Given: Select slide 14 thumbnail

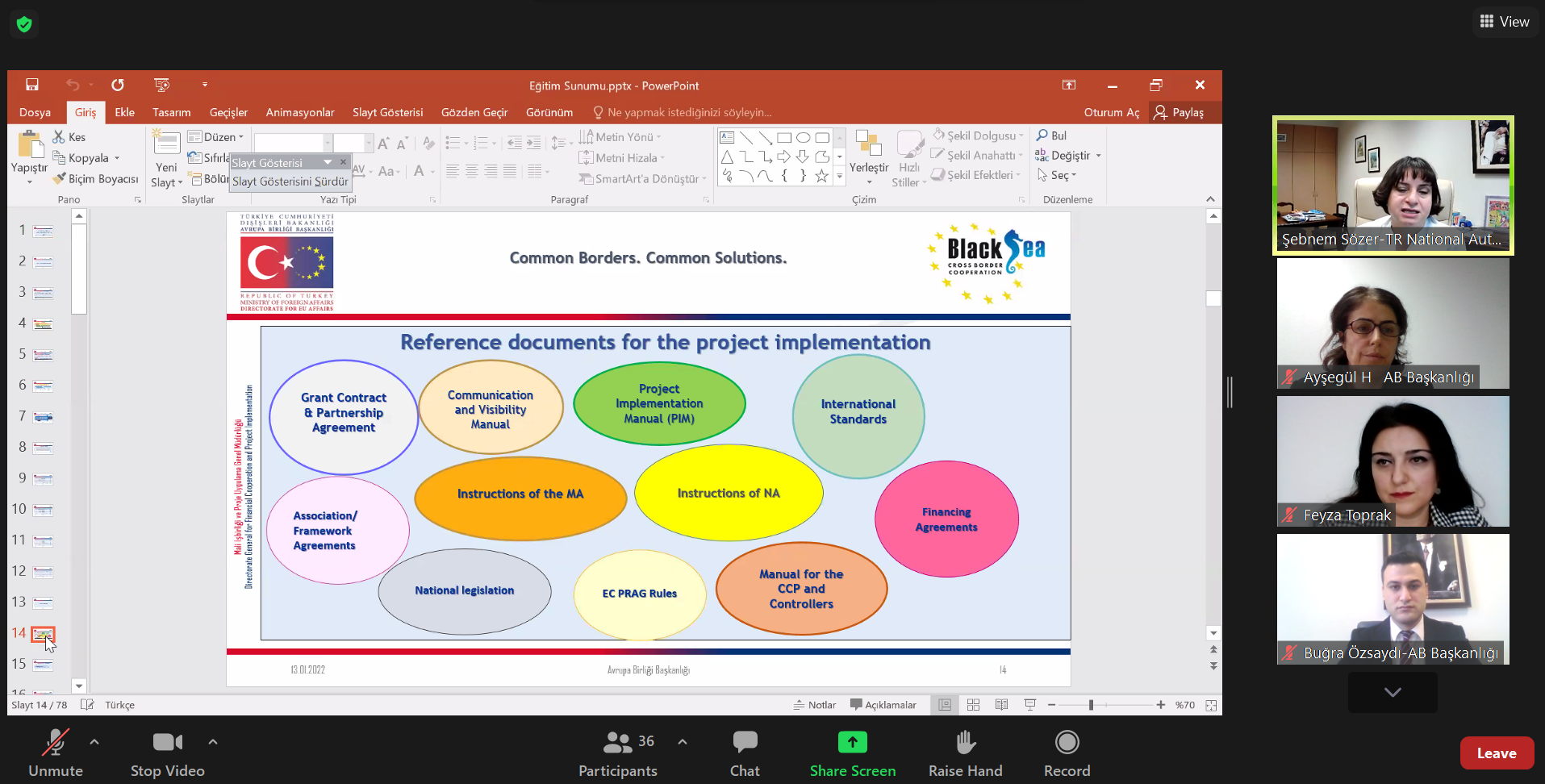Looking at the screenshot, I should coord(43,634).
